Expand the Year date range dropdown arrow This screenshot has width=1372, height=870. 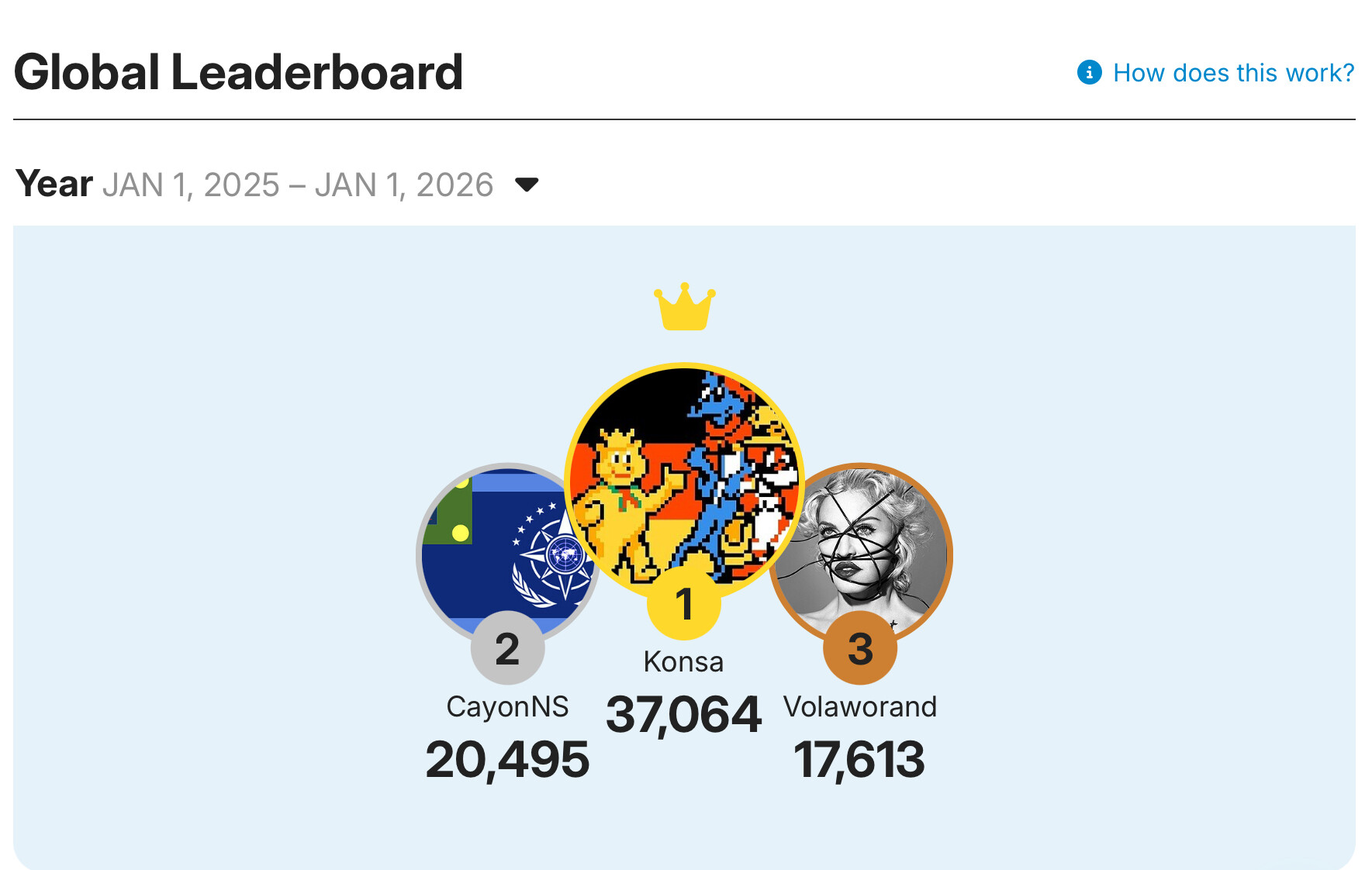click(x=527, y=185)
